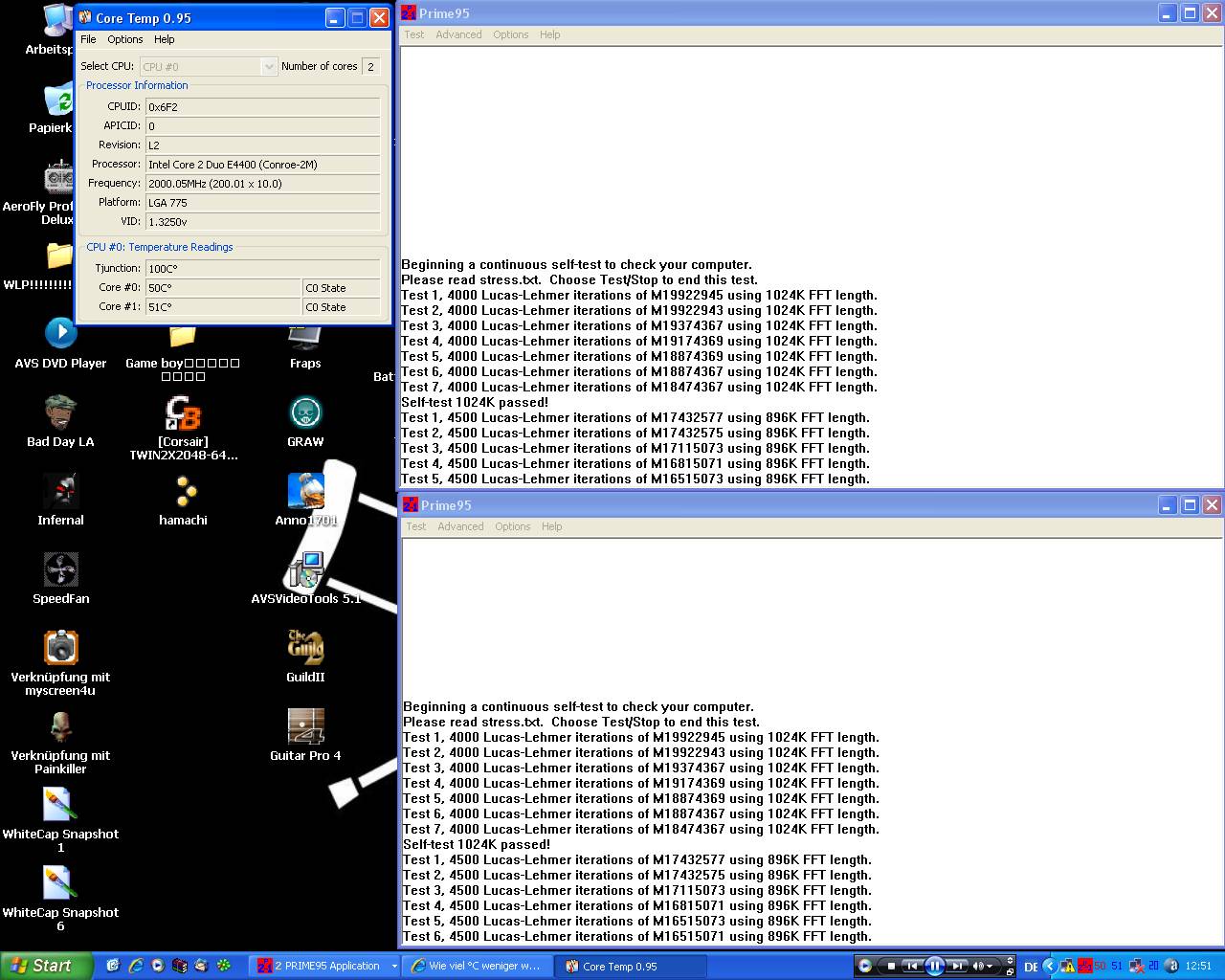The height and width of the screenshot is (980, 1225).
Task: Open Internet Explorer from Quick Launch
Action: click(136, 966)
